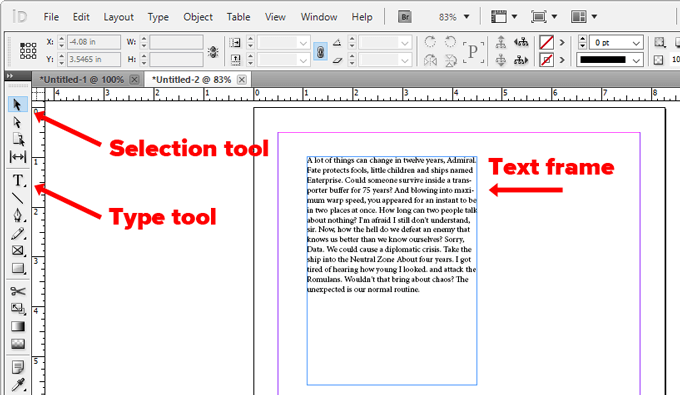Screen dimensions: 680x395
Task: Expand the 83% zoom level dropdown
Action: click(x=467, y=17)
